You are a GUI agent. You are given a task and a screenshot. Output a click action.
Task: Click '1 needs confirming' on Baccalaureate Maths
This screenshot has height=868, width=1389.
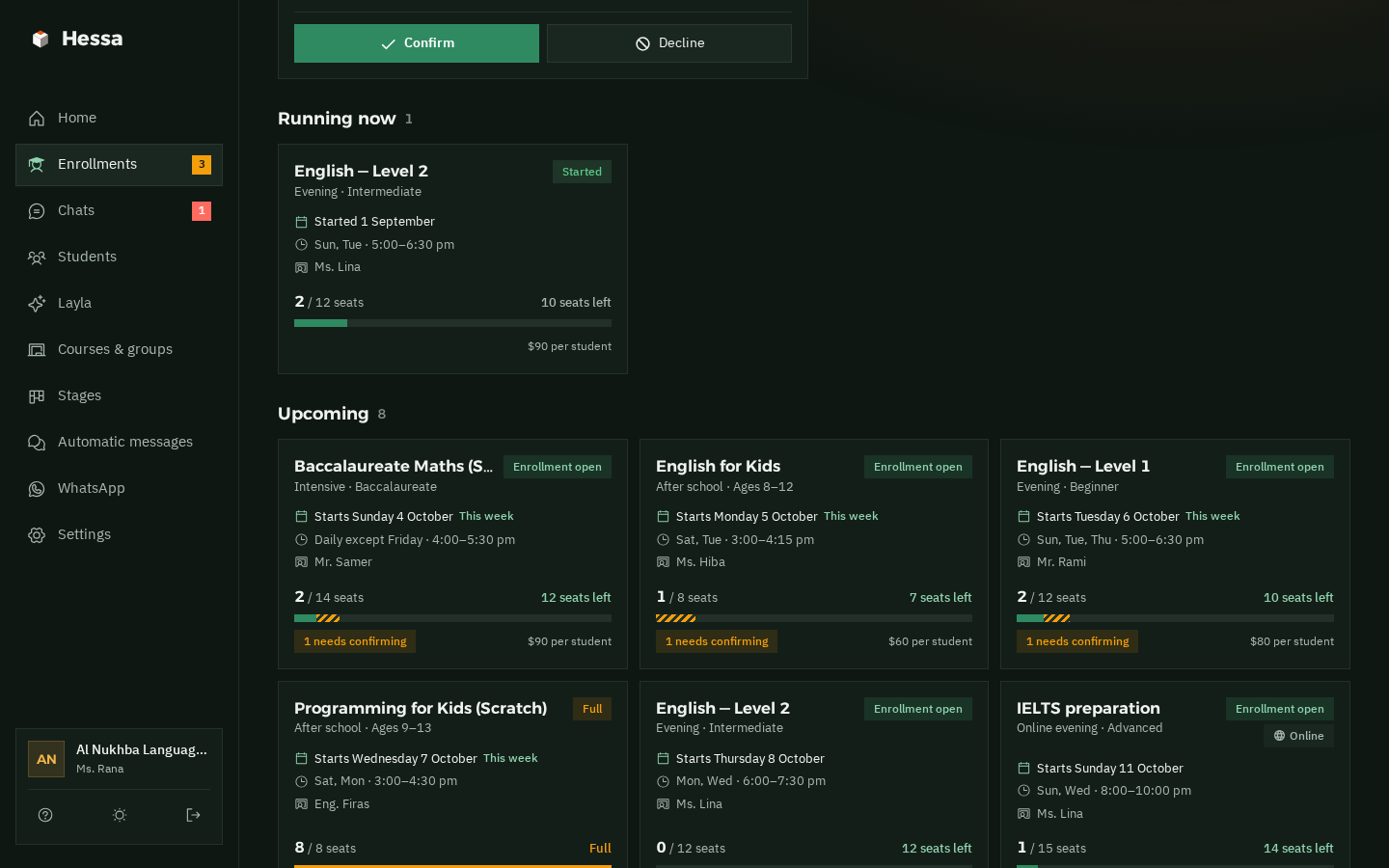pos(355,641)
